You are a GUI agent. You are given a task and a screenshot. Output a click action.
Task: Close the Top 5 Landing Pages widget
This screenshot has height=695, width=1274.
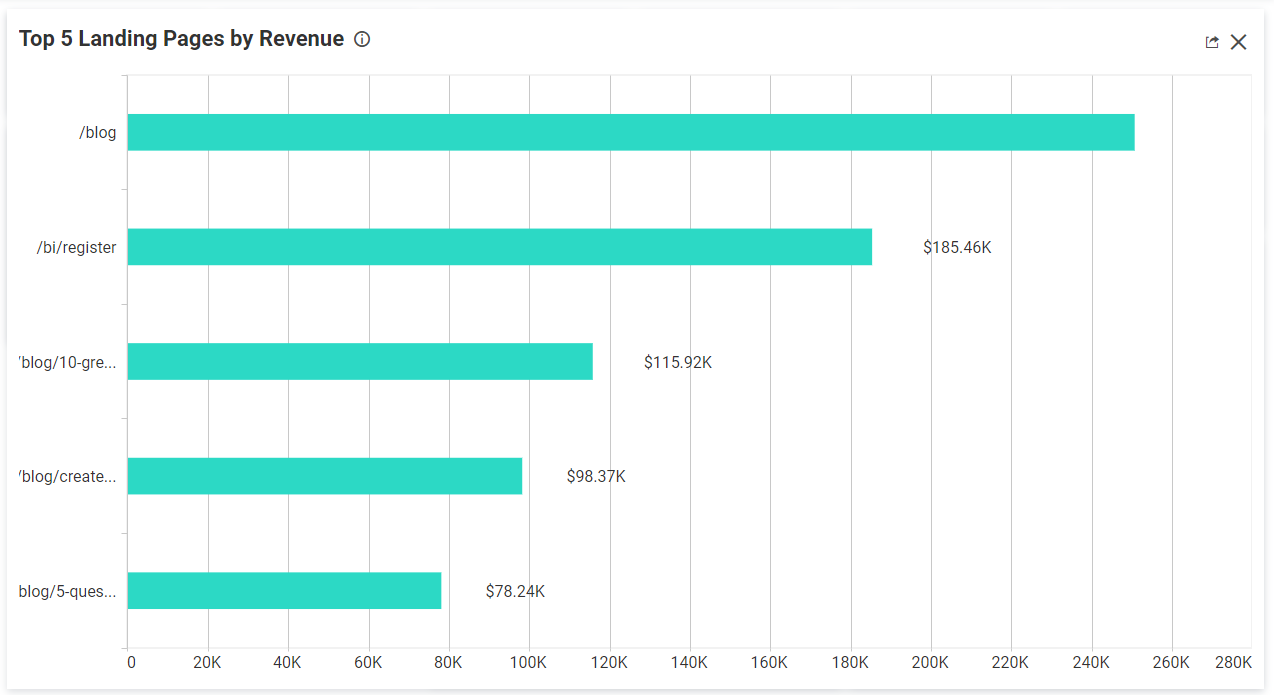[1238, 42]
